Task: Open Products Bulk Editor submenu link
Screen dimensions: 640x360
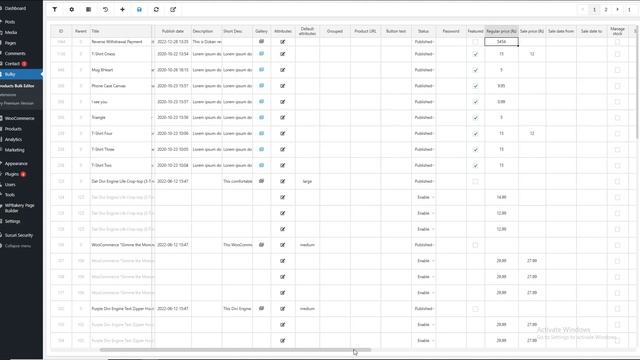Action: [x=17, y=86]
